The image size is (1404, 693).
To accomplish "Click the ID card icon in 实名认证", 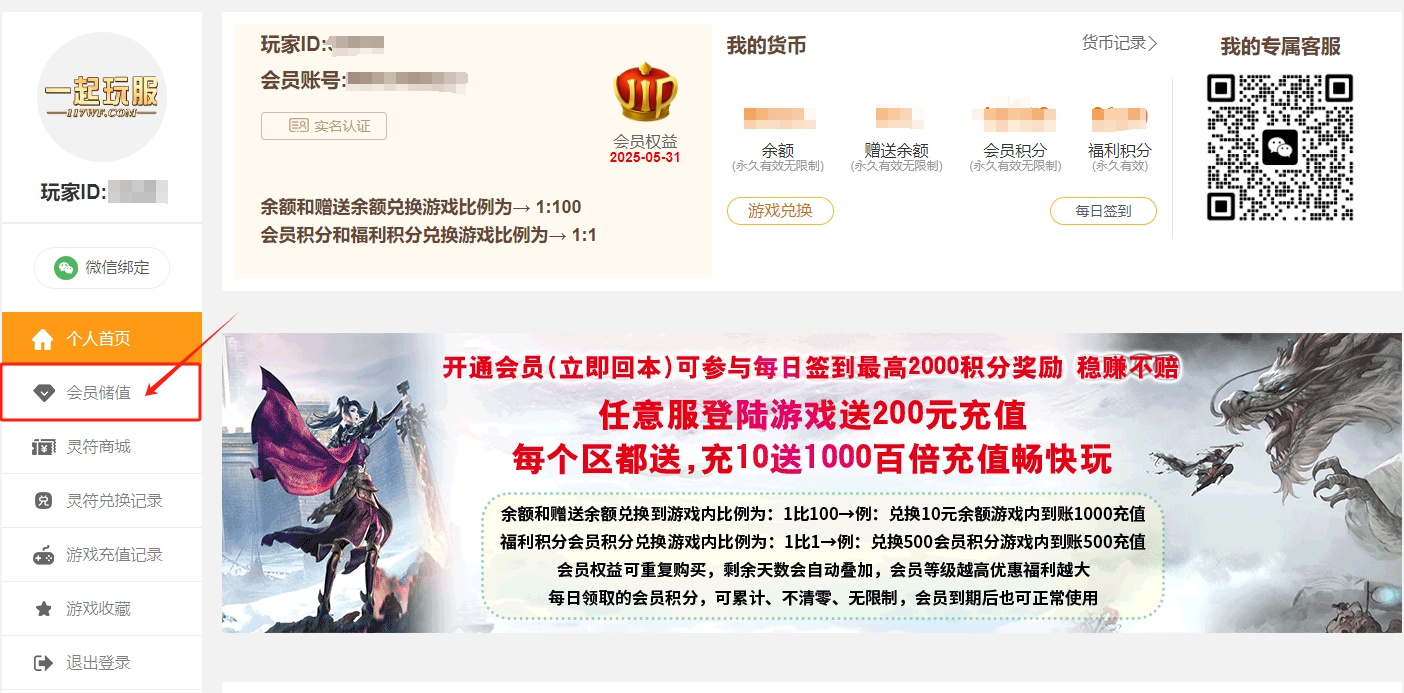I will click(298, 126).
